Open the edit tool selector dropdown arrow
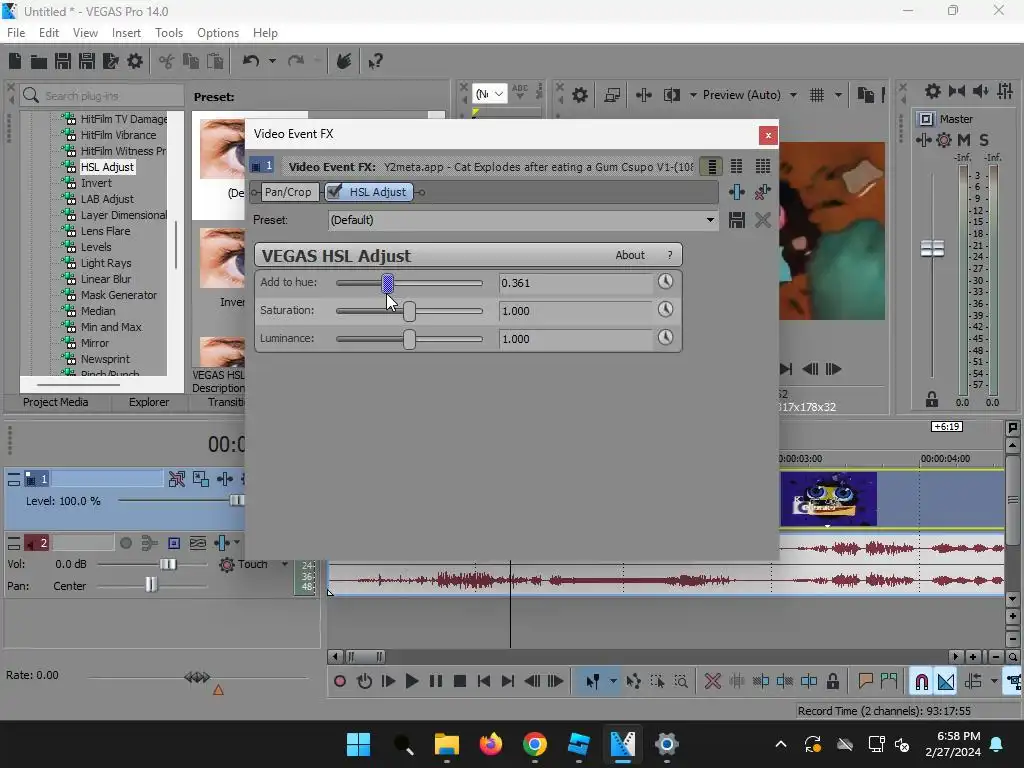Viewport: 1024px width, 768px height. (613, 682)
